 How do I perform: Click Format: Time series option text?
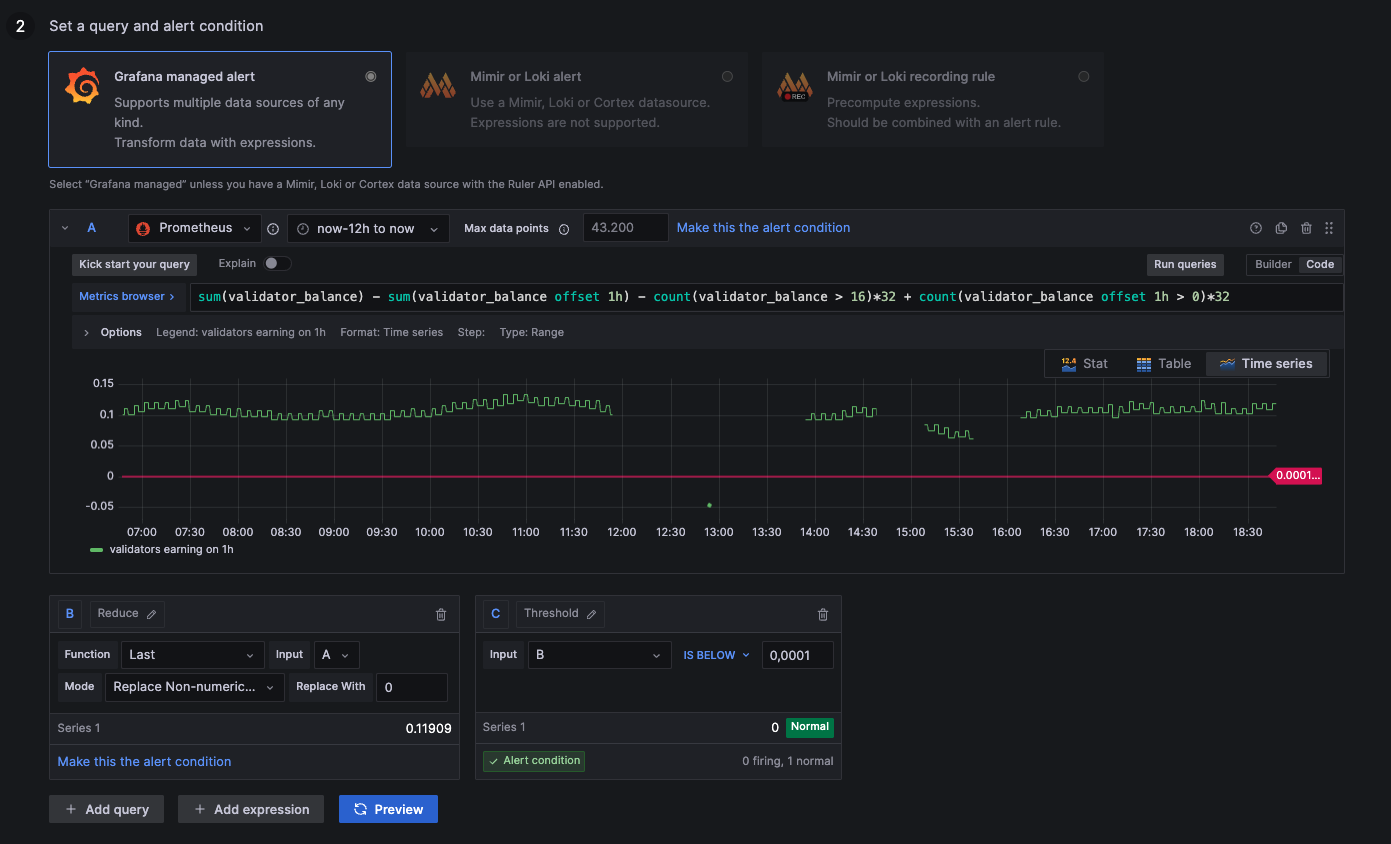click(x=391, y=332)
